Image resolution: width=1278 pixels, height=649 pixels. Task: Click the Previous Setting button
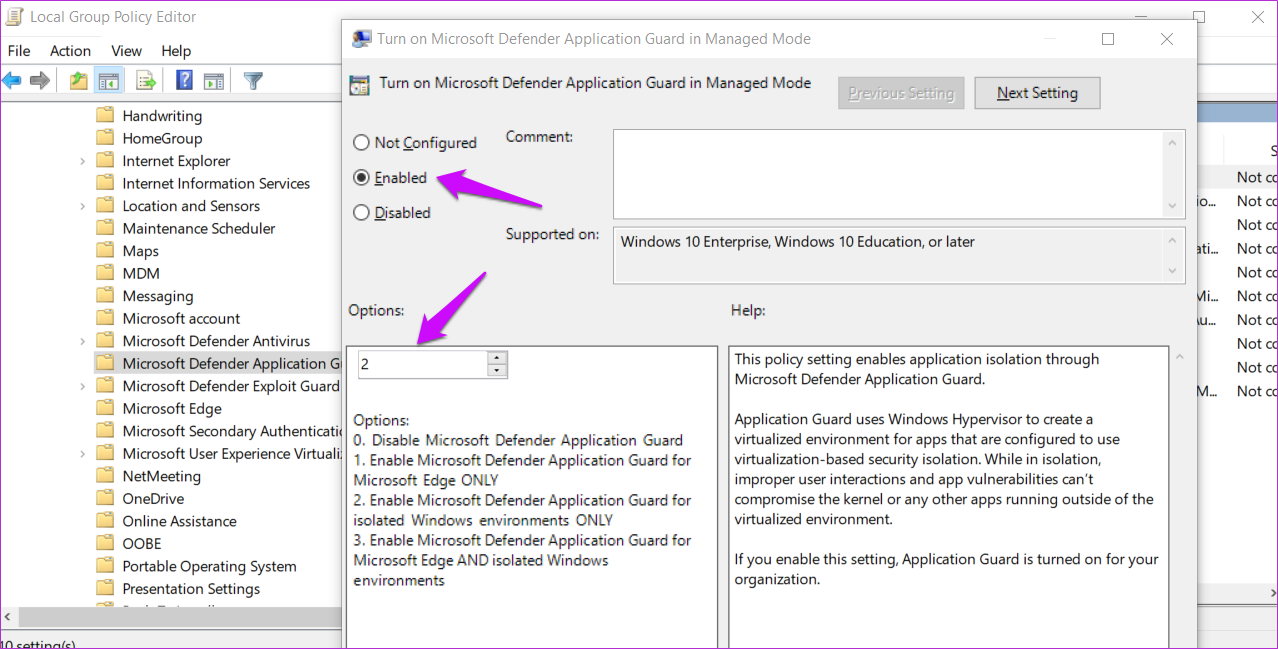click(900, 92)
